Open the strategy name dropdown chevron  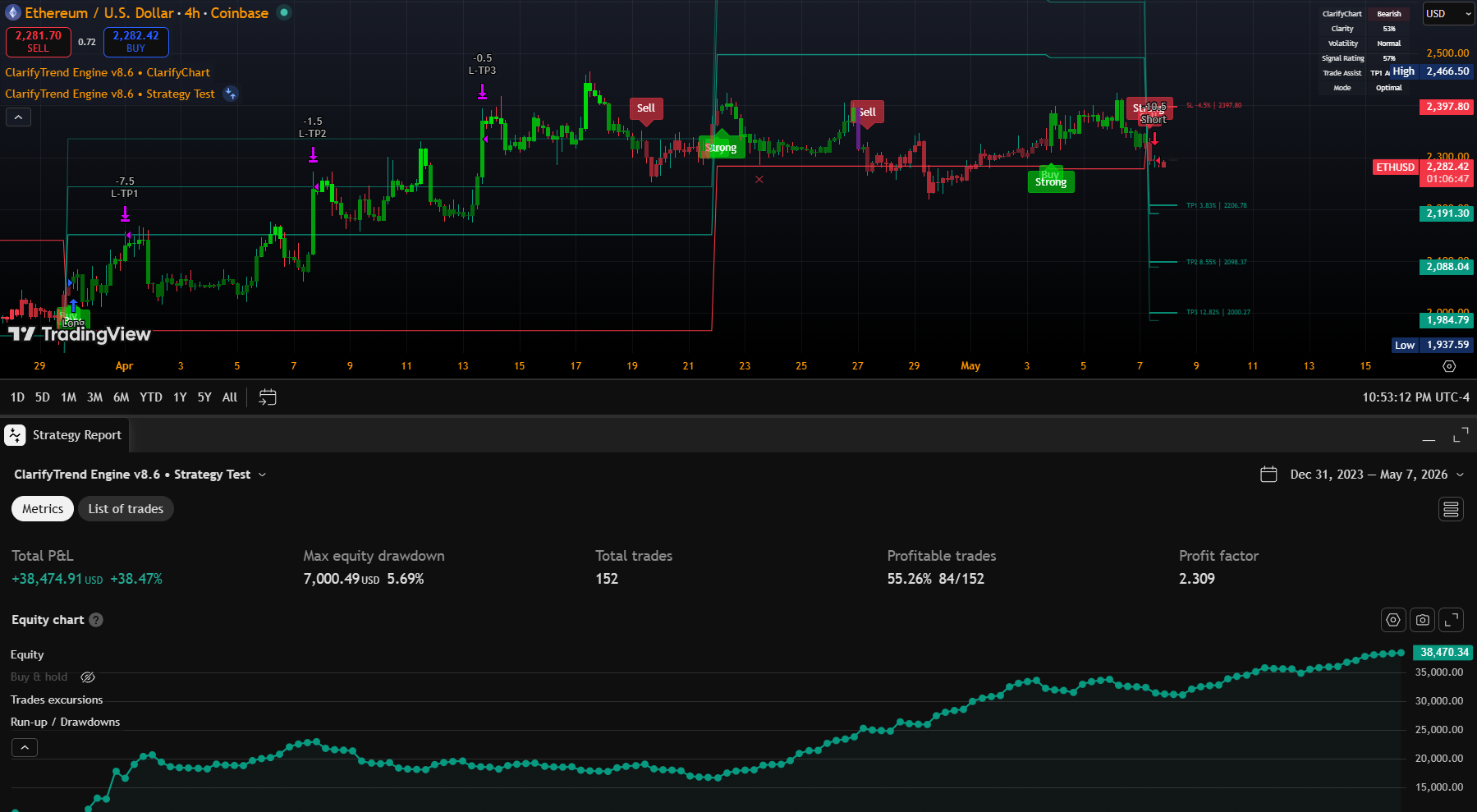pos(263,475)
